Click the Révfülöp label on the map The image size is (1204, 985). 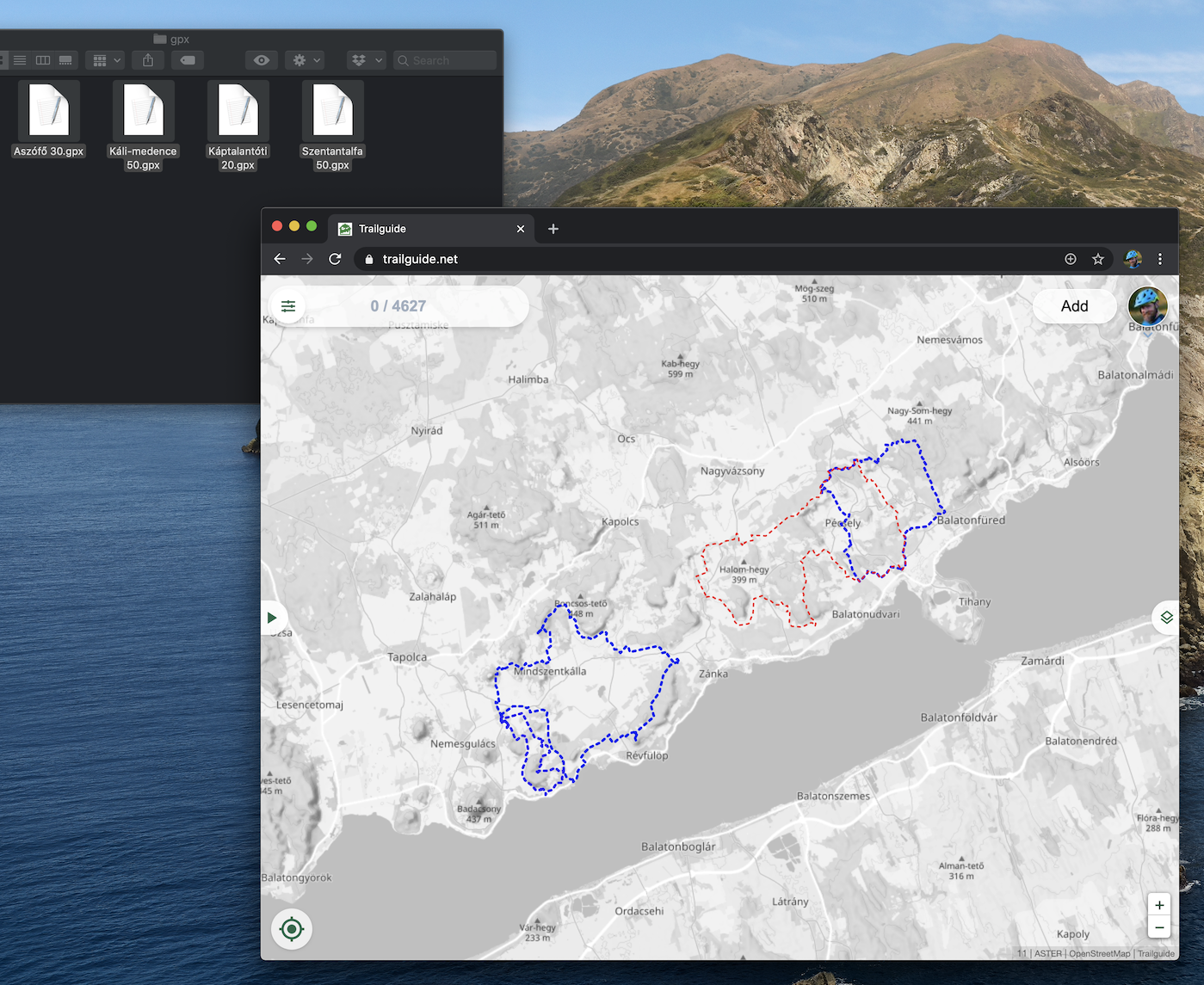point(647,755)
